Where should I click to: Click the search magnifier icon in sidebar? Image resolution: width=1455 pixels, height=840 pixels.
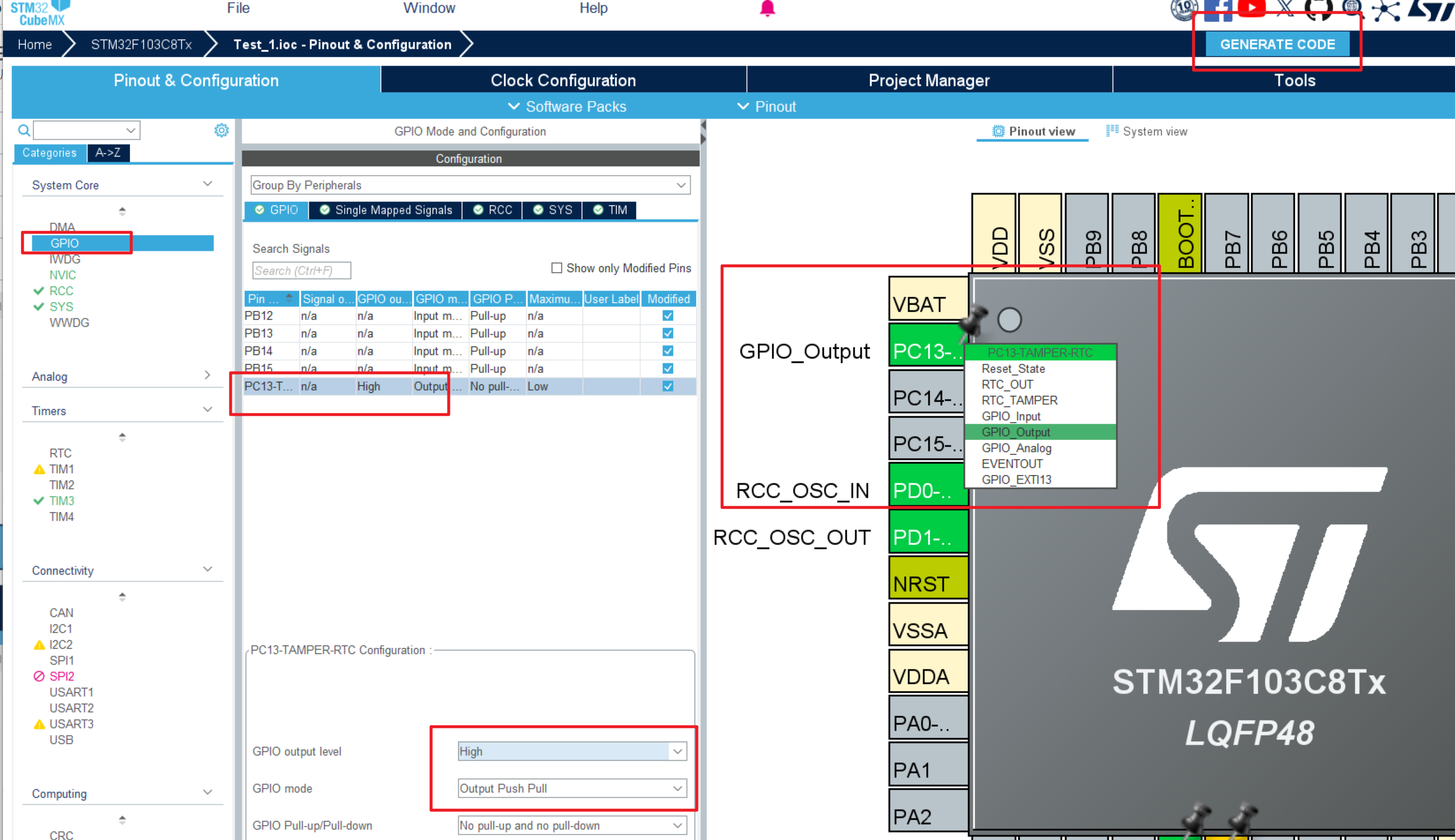point(24,130)
